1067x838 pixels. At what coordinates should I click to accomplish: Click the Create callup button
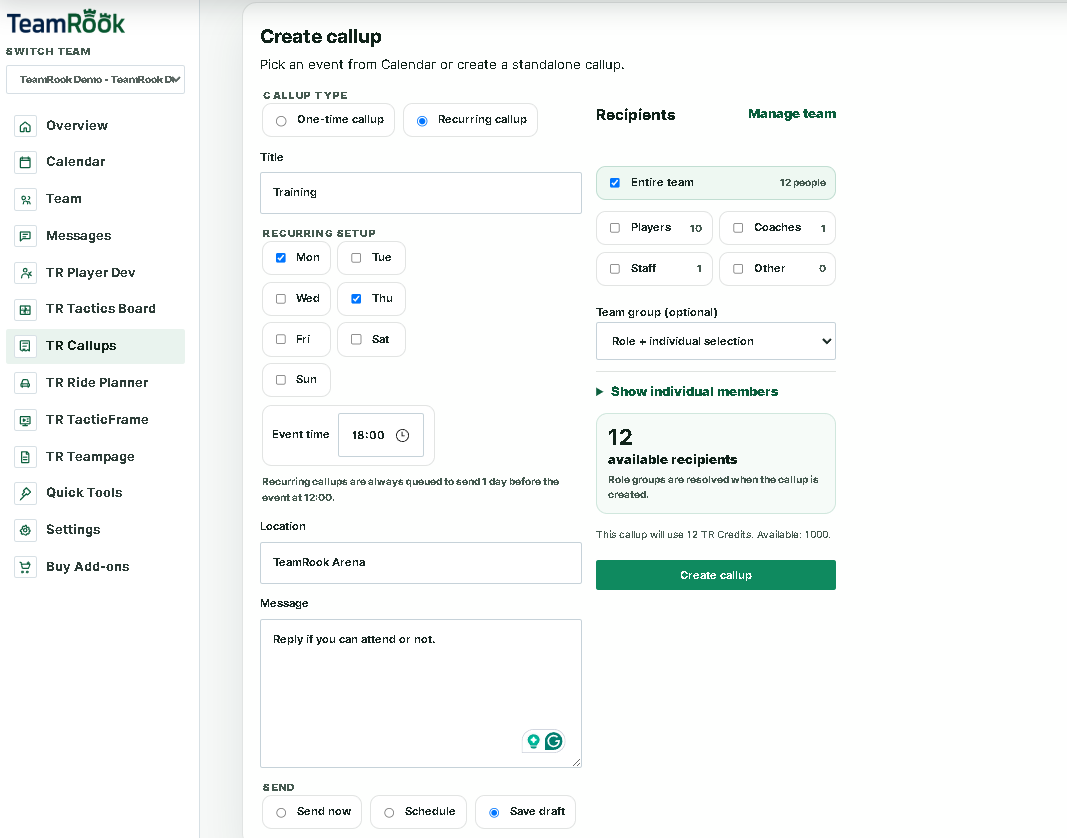pyautogui.click(x=716, y=575)
